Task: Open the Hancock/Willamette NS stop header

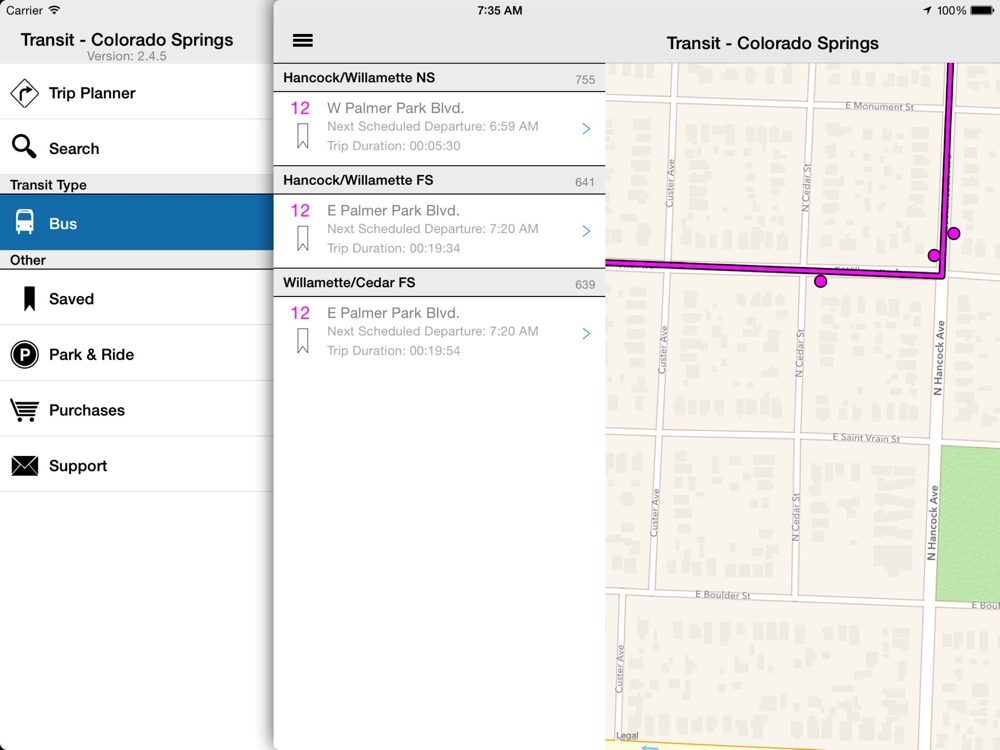Action: click(439, 78)
